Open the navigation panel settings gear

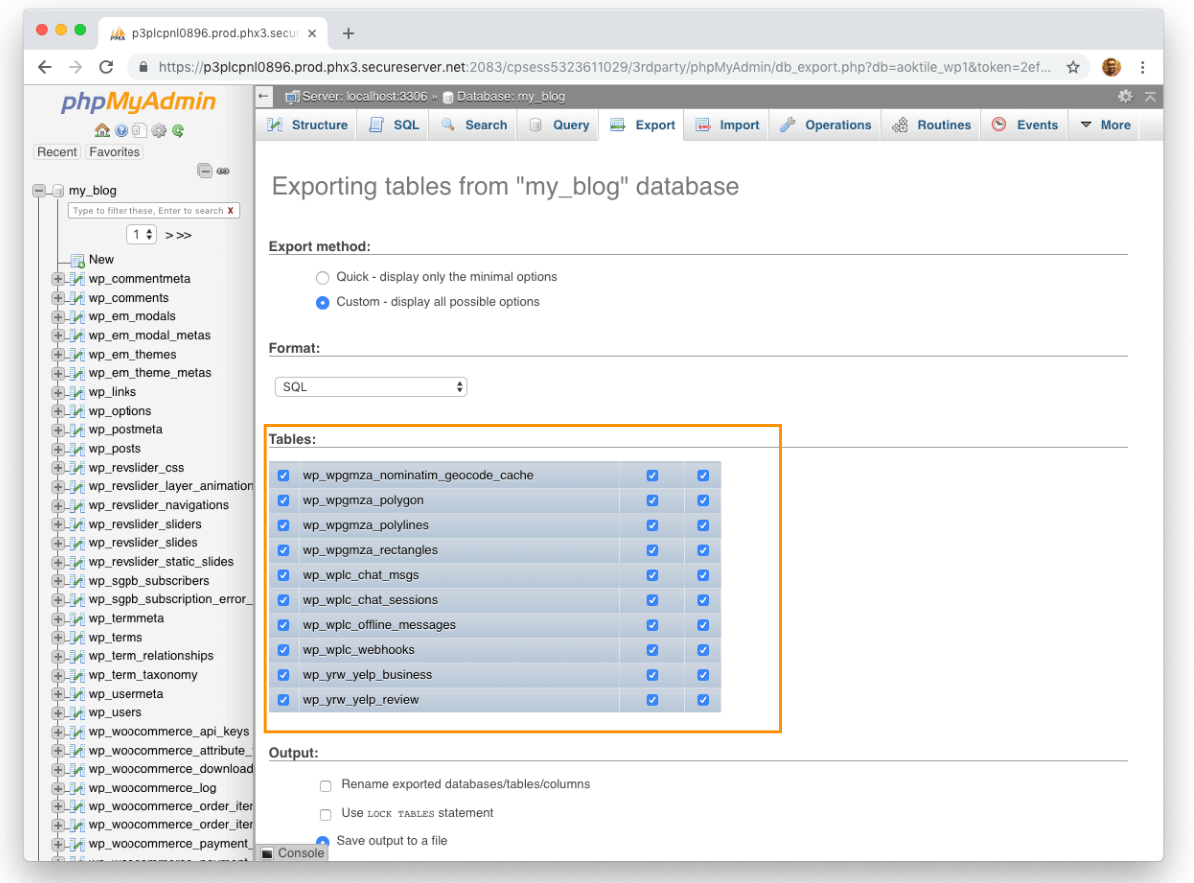pos(158,130)
